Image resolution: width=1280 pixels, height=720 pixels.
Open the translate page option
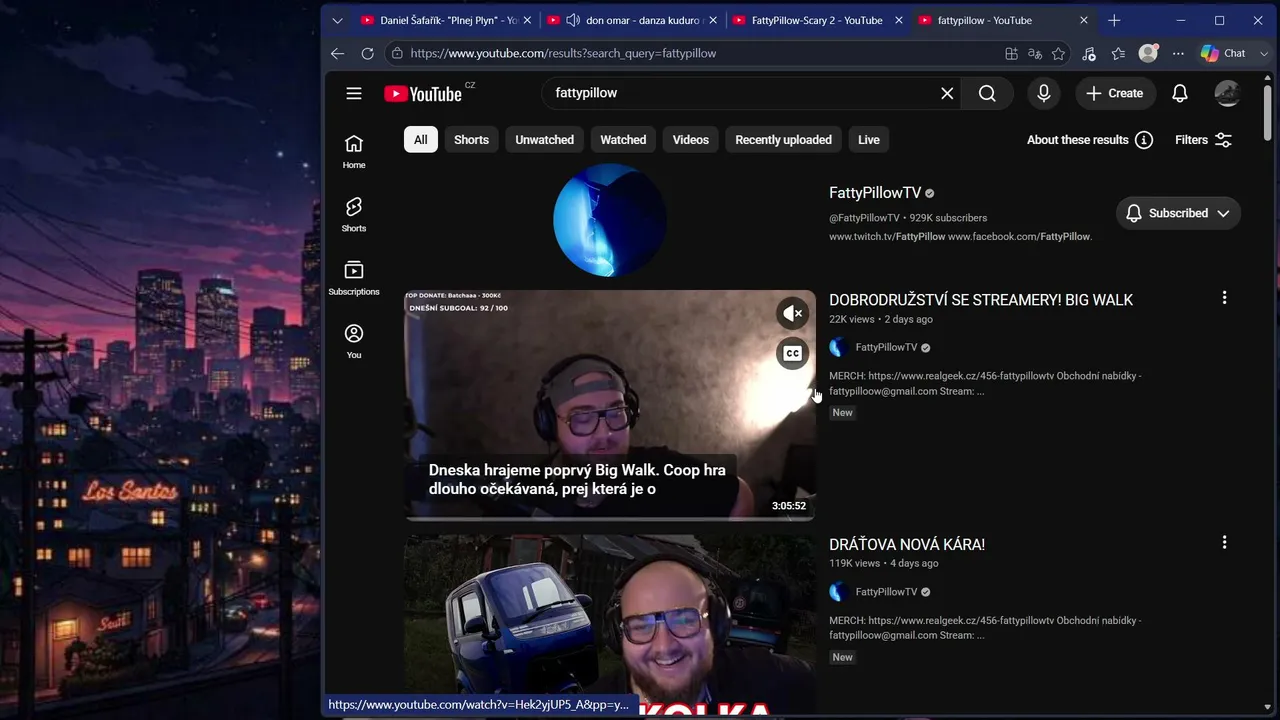(1035, 53)
